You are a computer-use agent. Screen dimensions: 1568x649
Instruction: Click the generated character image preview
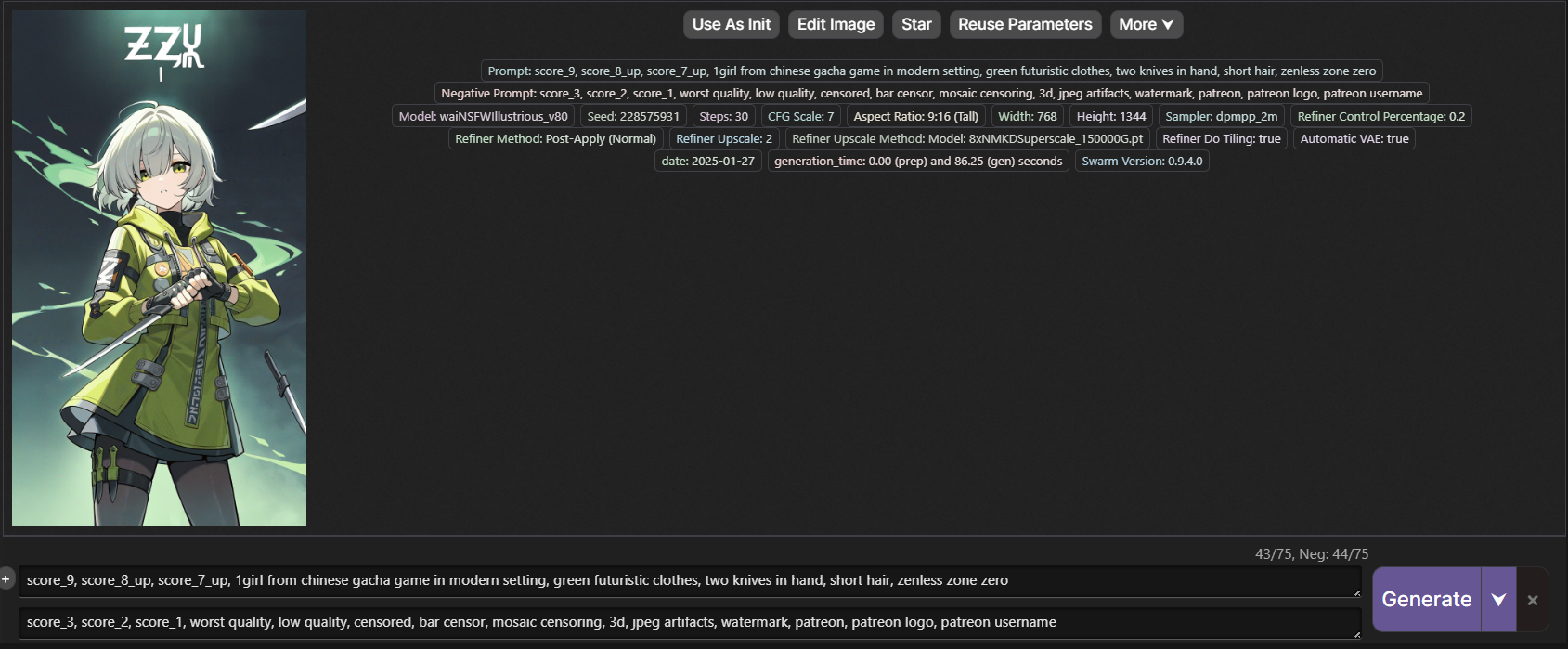(159, 268)
